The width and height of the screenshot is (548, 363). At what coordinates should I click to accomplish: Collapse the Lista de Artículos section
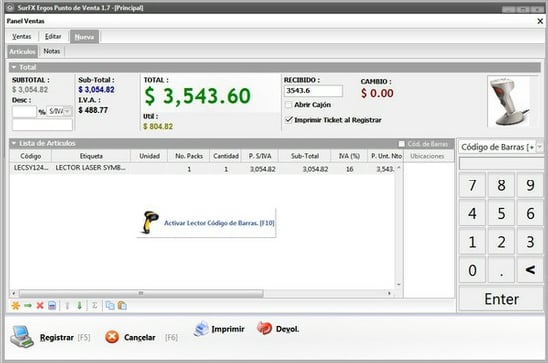click(x=14, y=143)
